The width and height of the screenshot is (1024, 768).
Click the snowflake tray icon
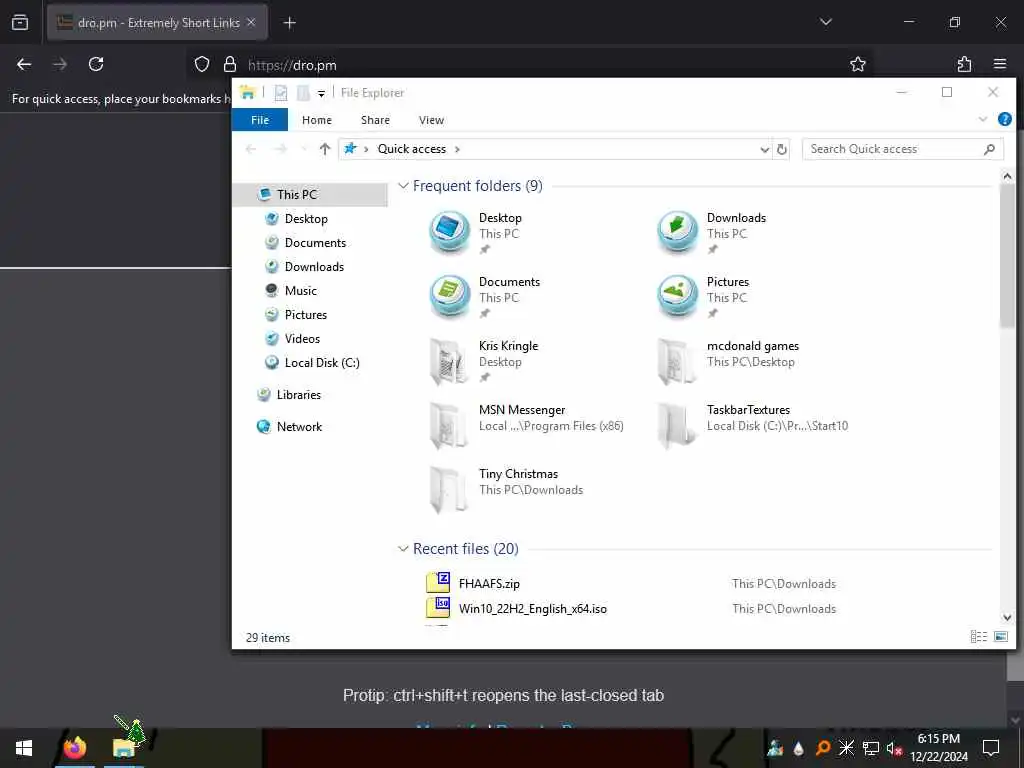coord(846,748)
